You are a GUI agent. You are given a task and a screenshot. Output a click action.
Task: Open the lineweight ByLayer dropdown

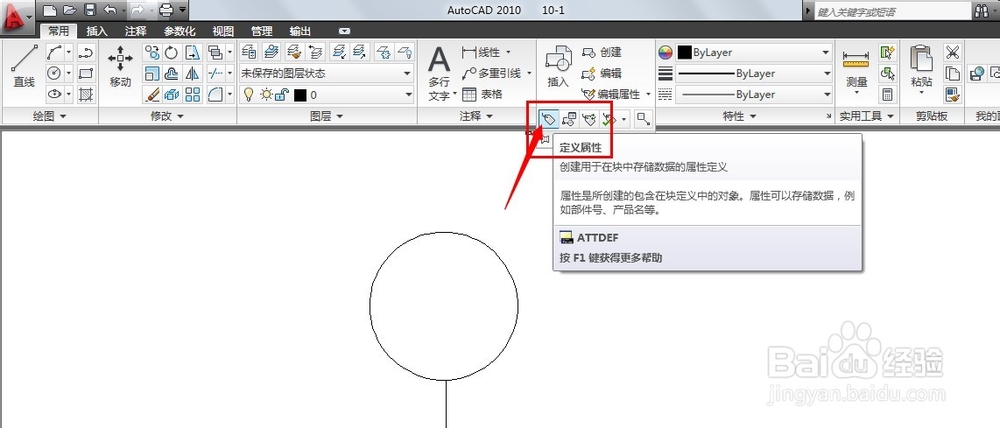pos(754,73)
